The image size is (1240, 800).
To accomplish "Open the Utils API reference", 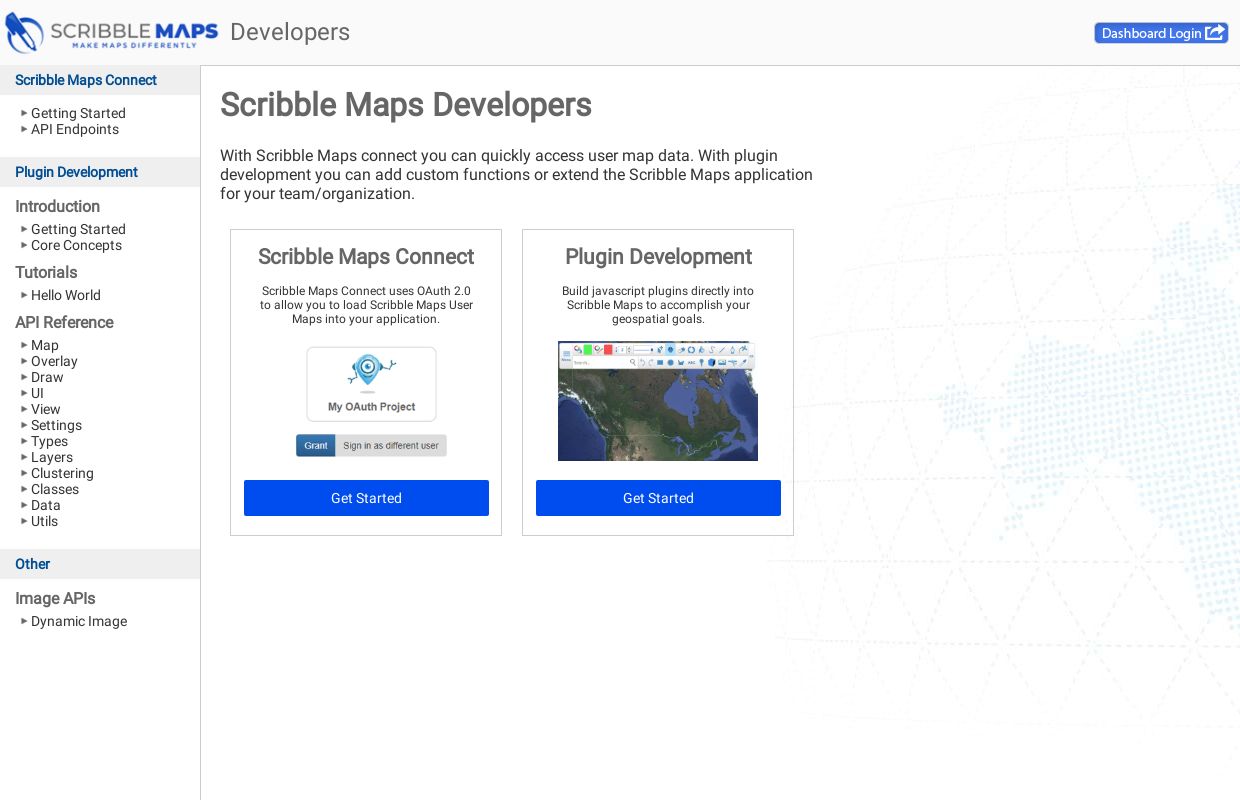I will click(44, 521).
